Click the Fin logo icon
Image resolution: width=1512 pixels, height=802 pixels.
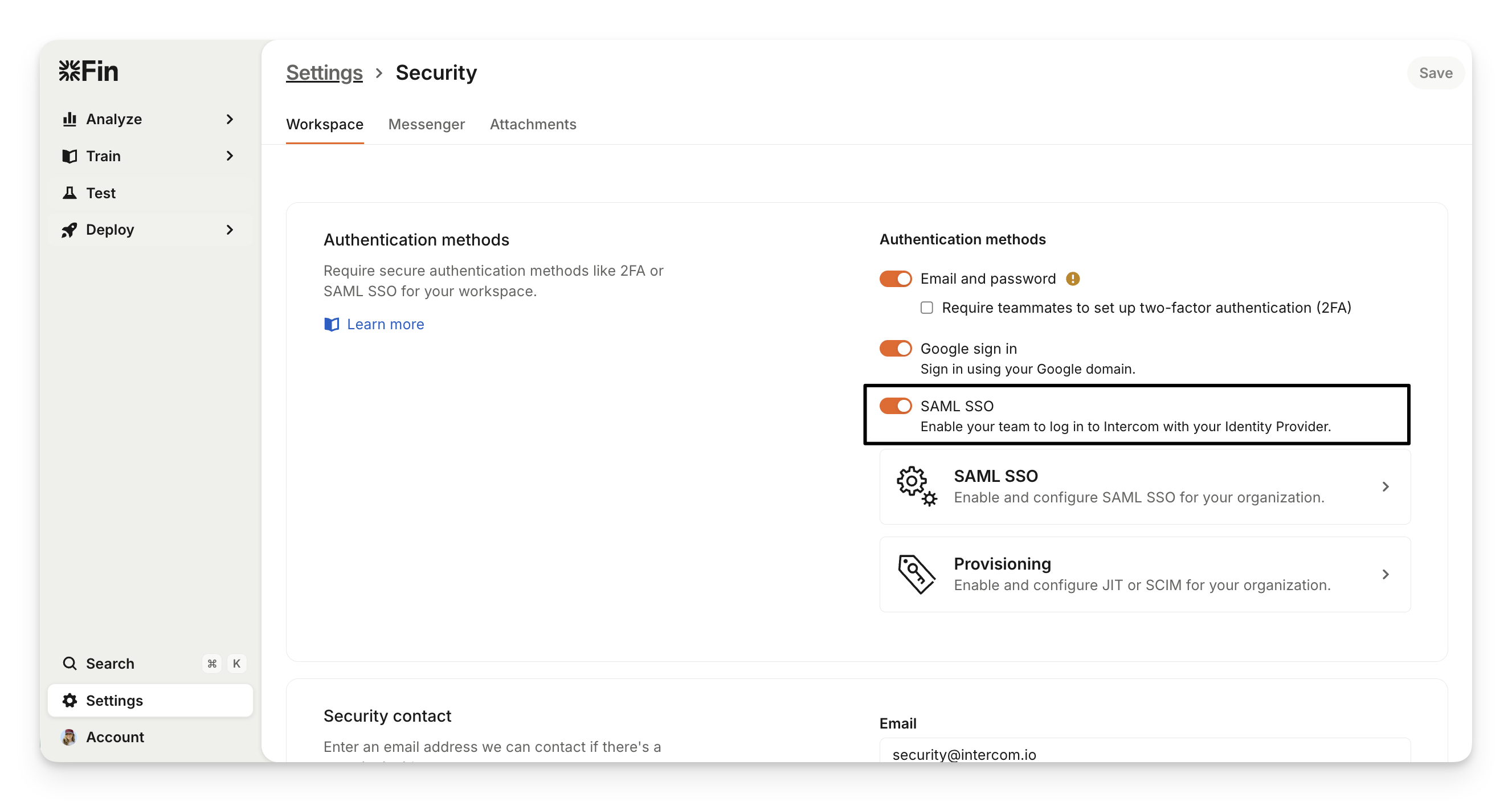click(x=70, y=71)
